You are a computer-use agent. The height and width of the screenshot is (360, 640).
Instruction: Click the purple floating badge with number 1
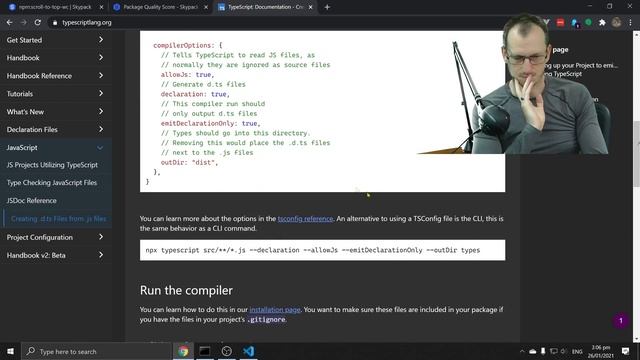click(x=621, y=321)
